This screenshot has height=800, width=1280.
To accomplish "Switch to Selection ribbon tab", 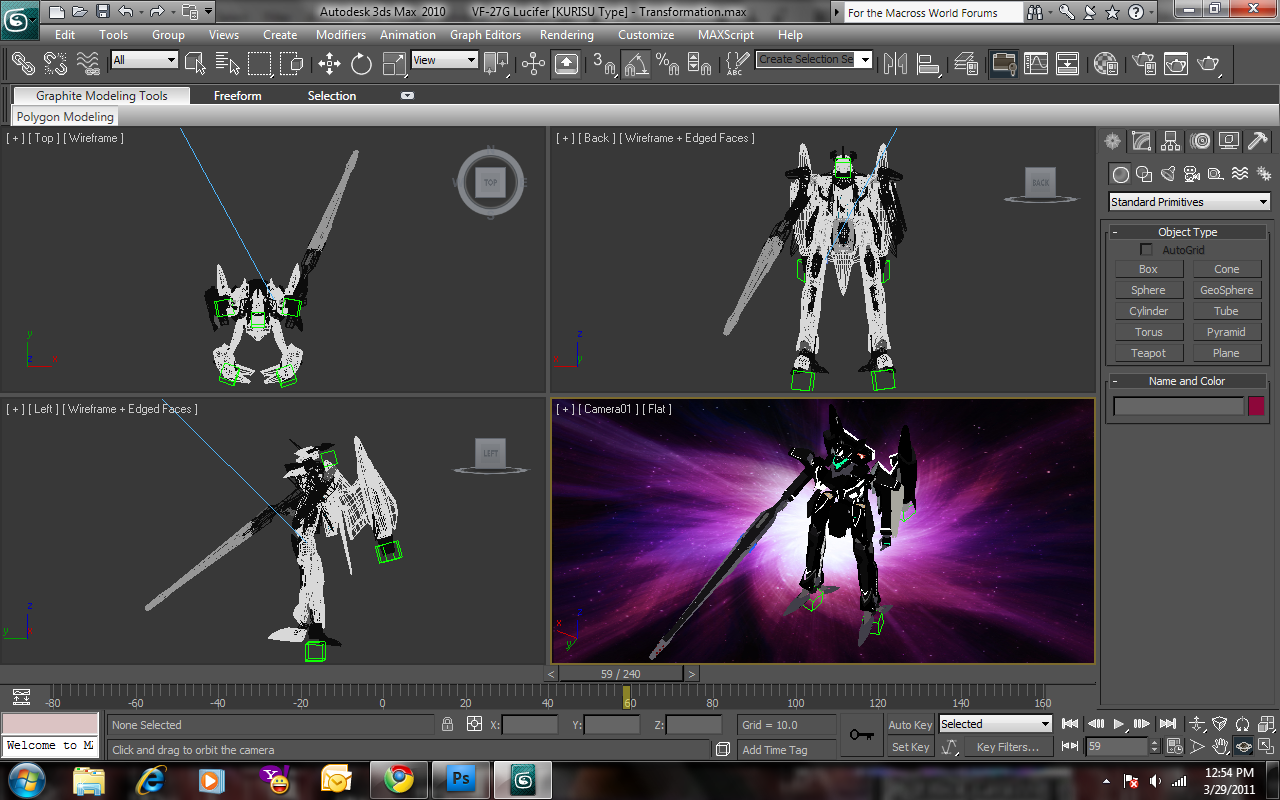I will [332, 96].
